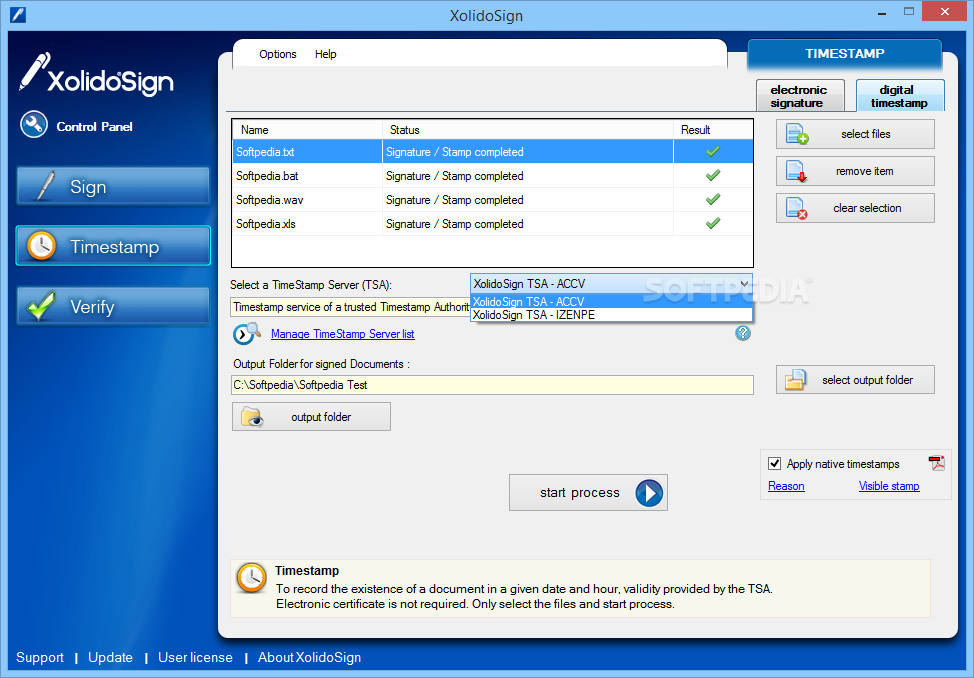Click the Name column header
Viewport: 974px width, 678px height.
pyautogui.click(x=307, y=130)
